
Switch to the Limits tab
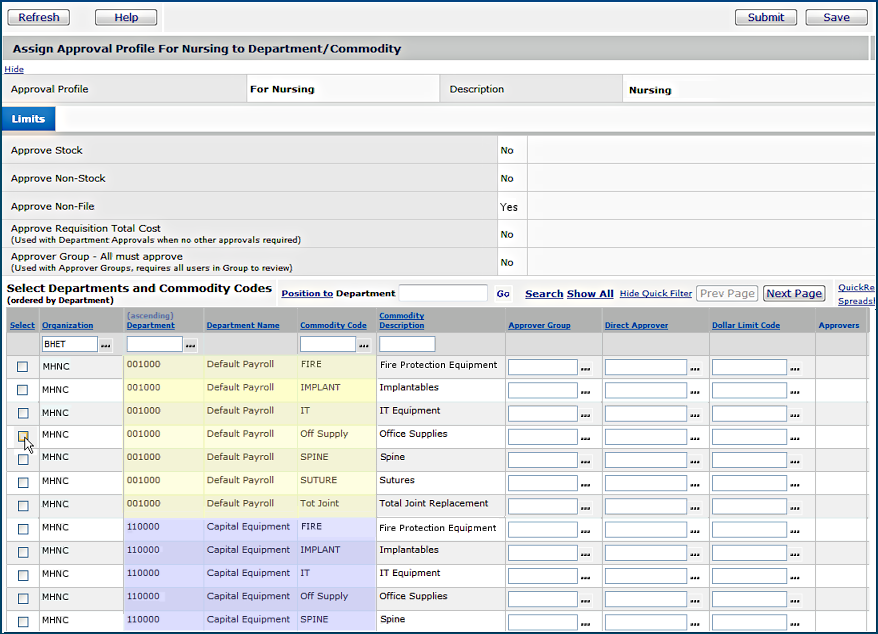coord(28,119)
